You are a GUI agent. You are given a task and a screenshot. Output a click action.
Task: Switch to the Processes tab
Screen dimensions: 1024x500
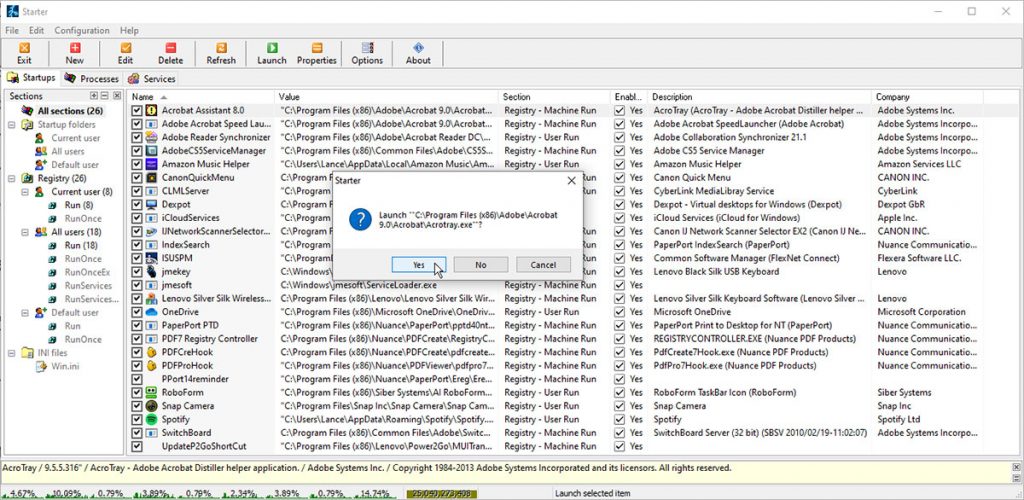[x=92, y=78]
